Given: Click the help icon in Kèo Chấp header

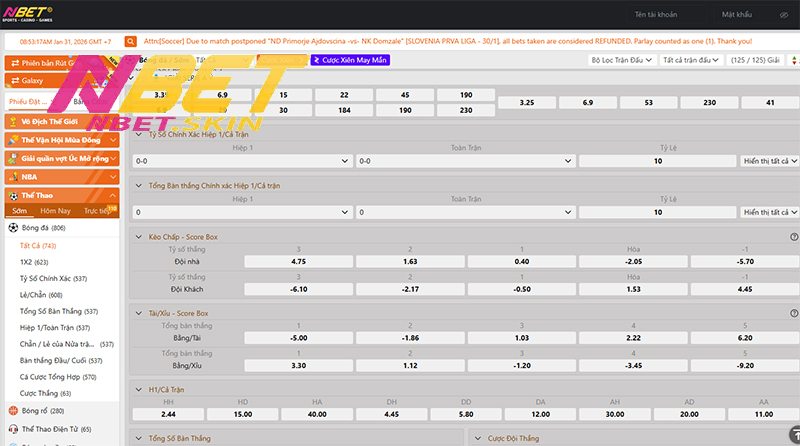Looking at the screenshot, I should (794, 237).
